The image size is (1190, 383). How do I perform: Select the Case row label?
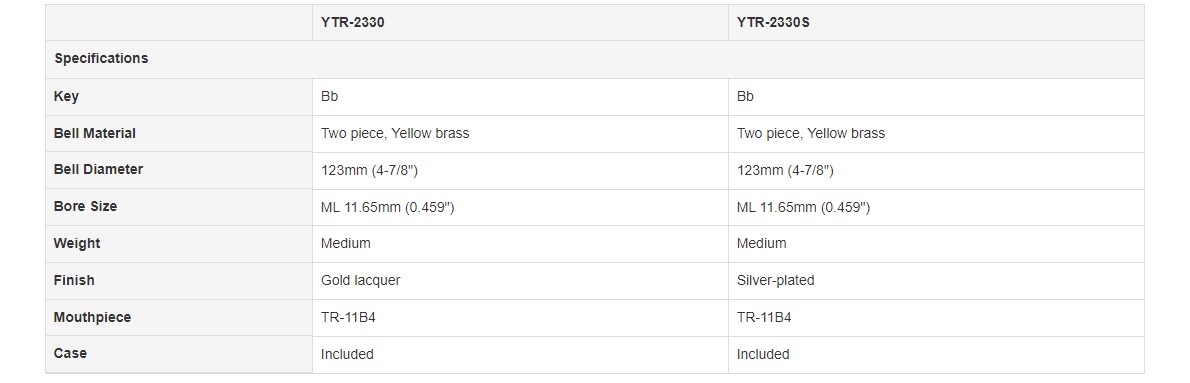pyautogui.click(x=70, y=353)
